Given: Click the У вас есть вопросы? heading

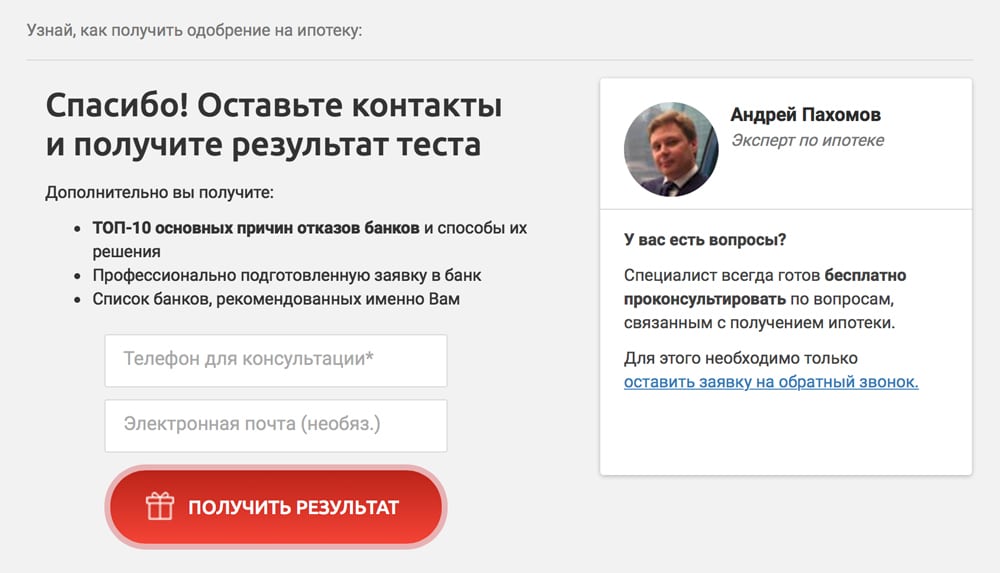Looking at the screenshot, I should 704,241.
